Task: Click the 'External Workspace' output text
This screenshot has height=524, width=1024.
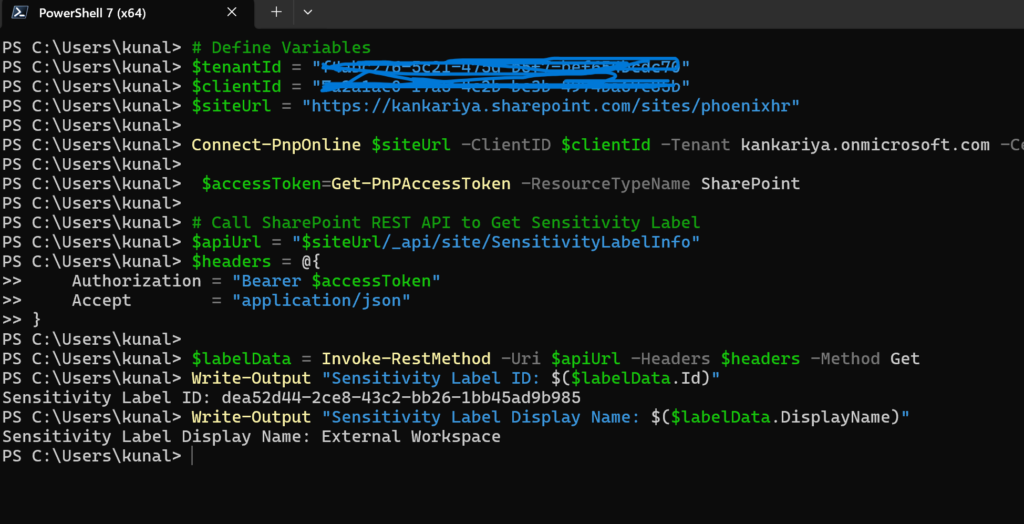Action: tap(411, 436)
